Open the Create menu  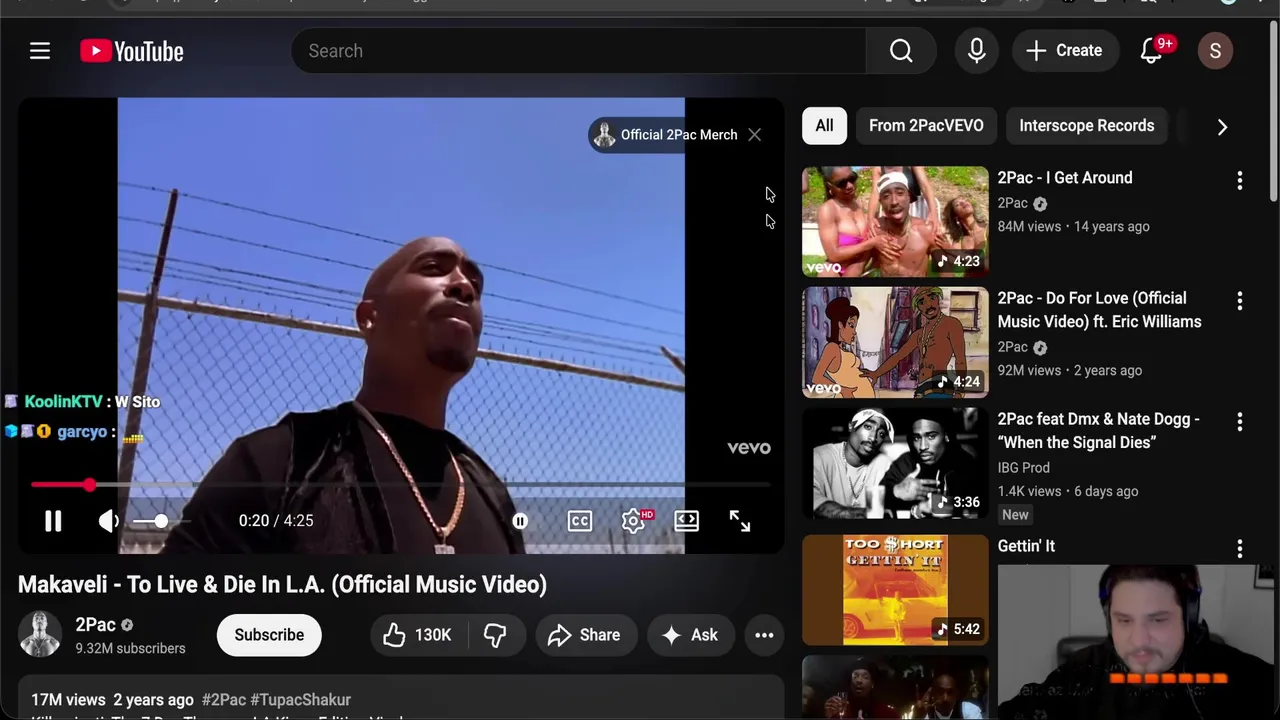(x=1064, y=51)
